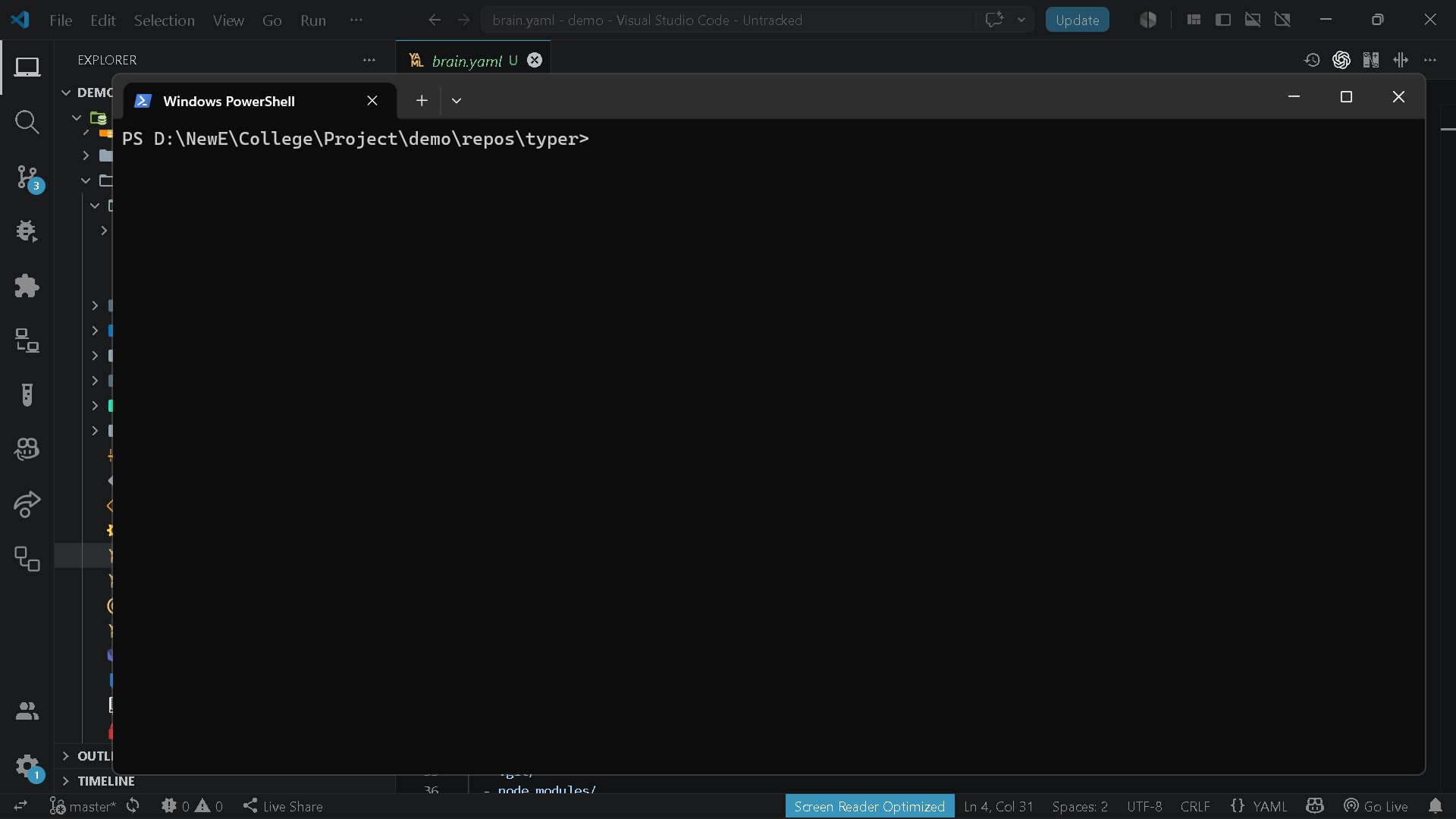This screenshot has height=819, width=1456.
Task: Open the Extensions view
Action: tap(27, 286)
